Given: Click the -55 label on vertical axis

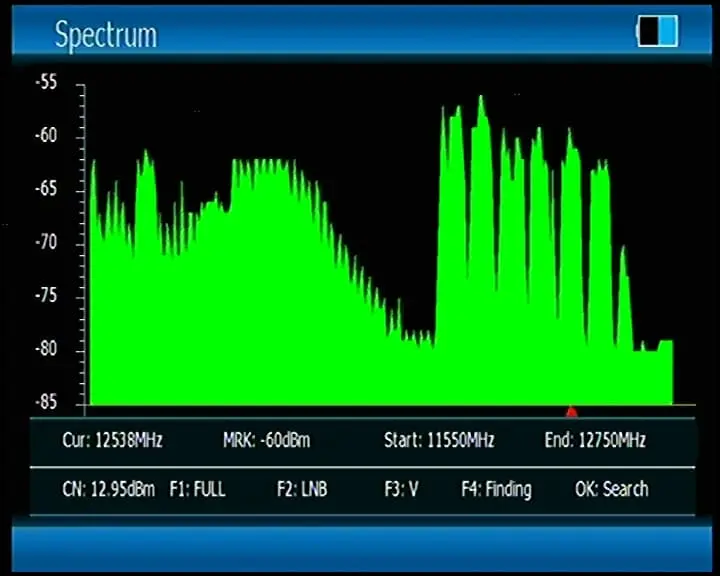Looking at the screenshot, I should click(x=46, y=83).
